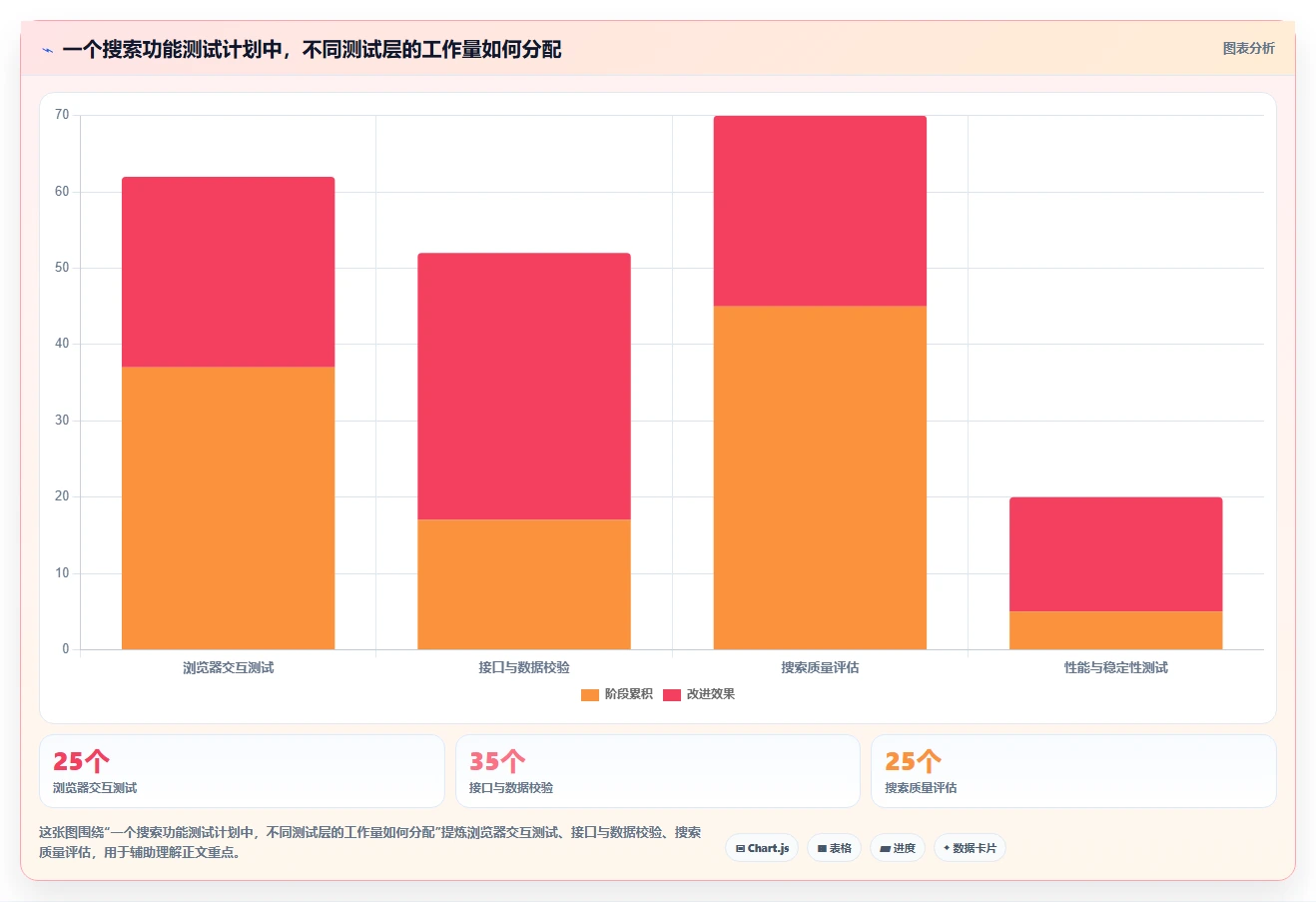Click red segment of 搜索质量评估 bar

point(820,211)
